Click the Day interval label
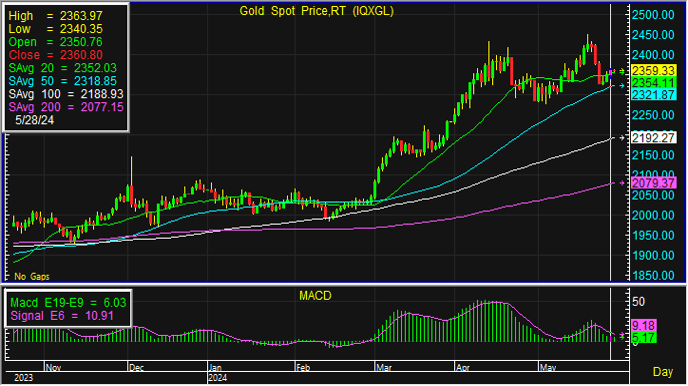Viewport: 688px width, 386px height. [663, 372]
